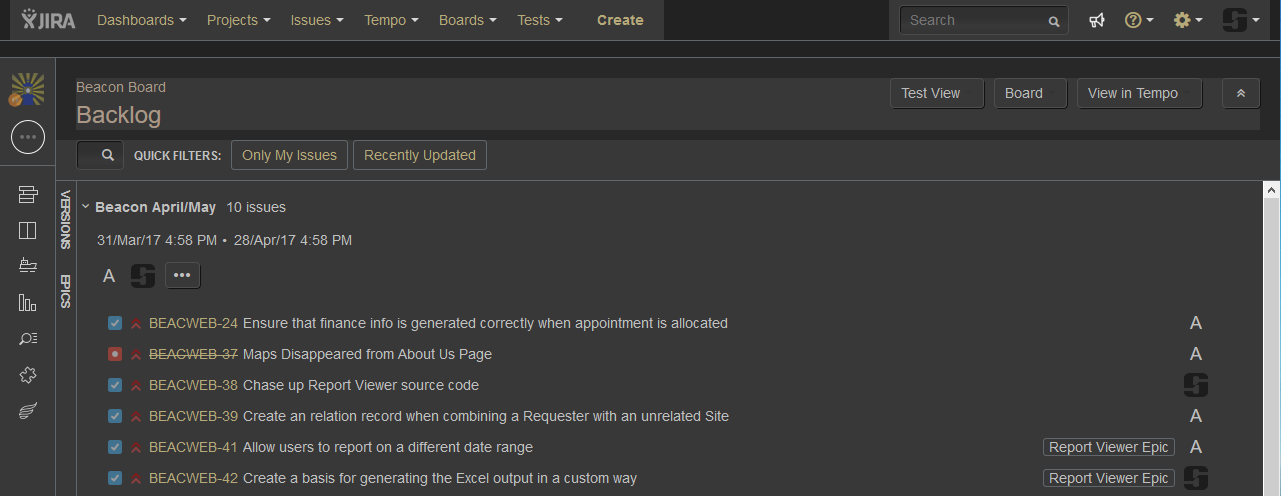Select the BEACWEB-24 issue checkbox icon
Screen dimensions: 1281x496
(115, 323)
